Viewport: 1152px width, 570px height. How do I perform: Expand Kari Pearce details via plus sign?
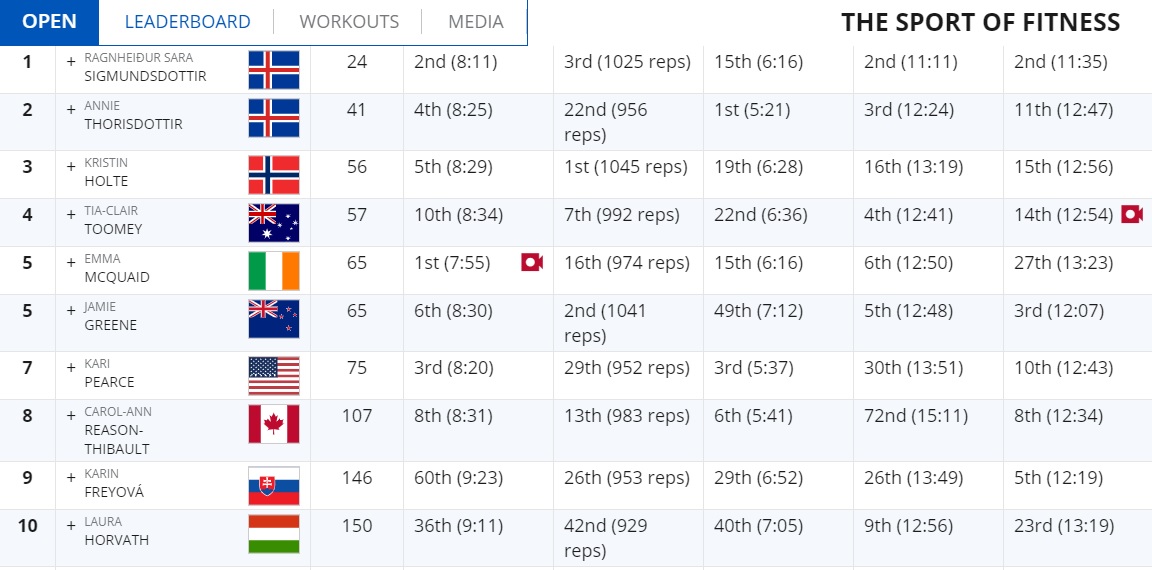(71, 367)
